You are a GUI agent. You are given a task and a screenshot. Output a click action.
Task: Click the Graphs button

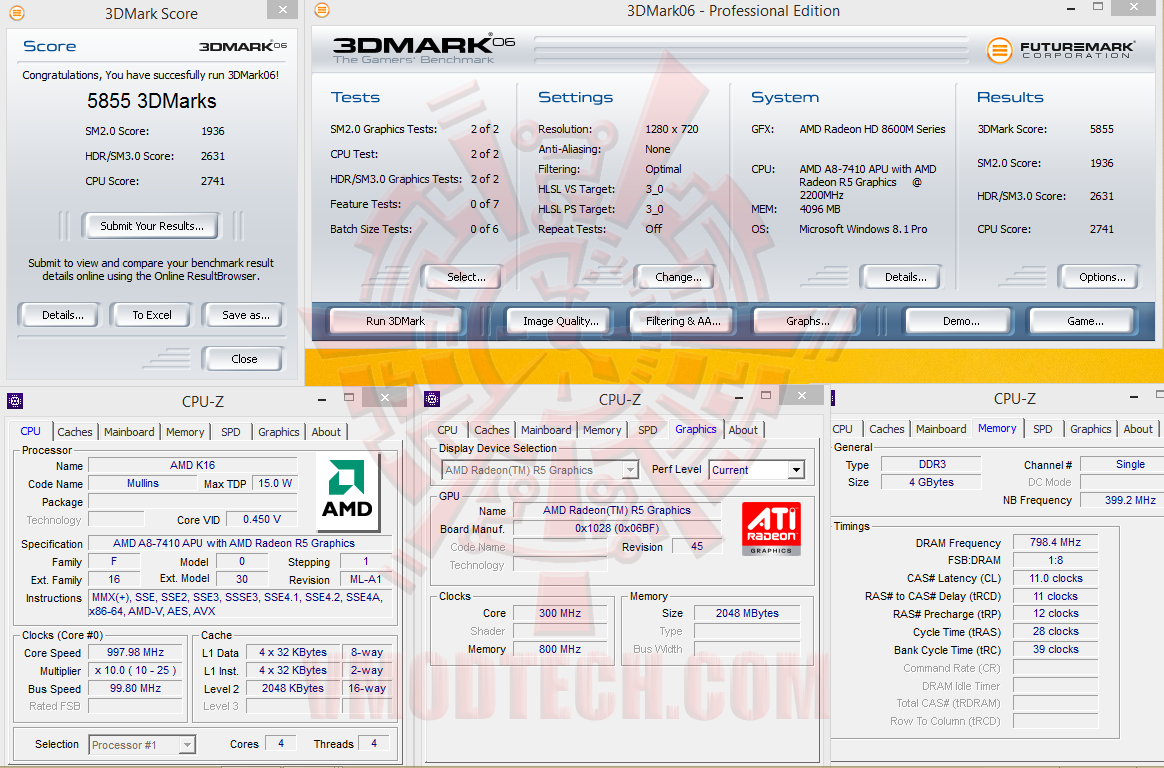808,321
